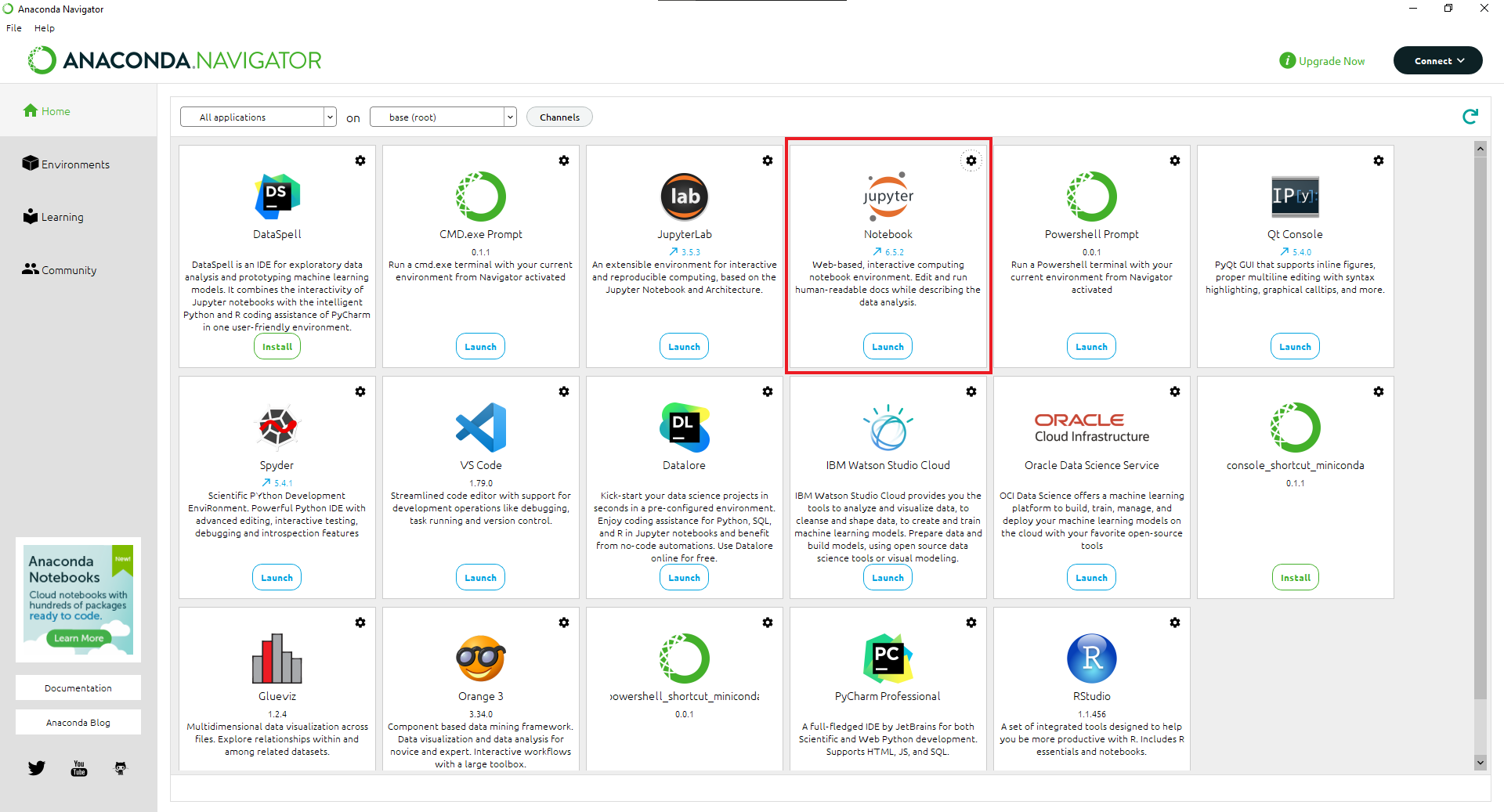Open the Connect dropdown button

click(x=1438, y=60)
